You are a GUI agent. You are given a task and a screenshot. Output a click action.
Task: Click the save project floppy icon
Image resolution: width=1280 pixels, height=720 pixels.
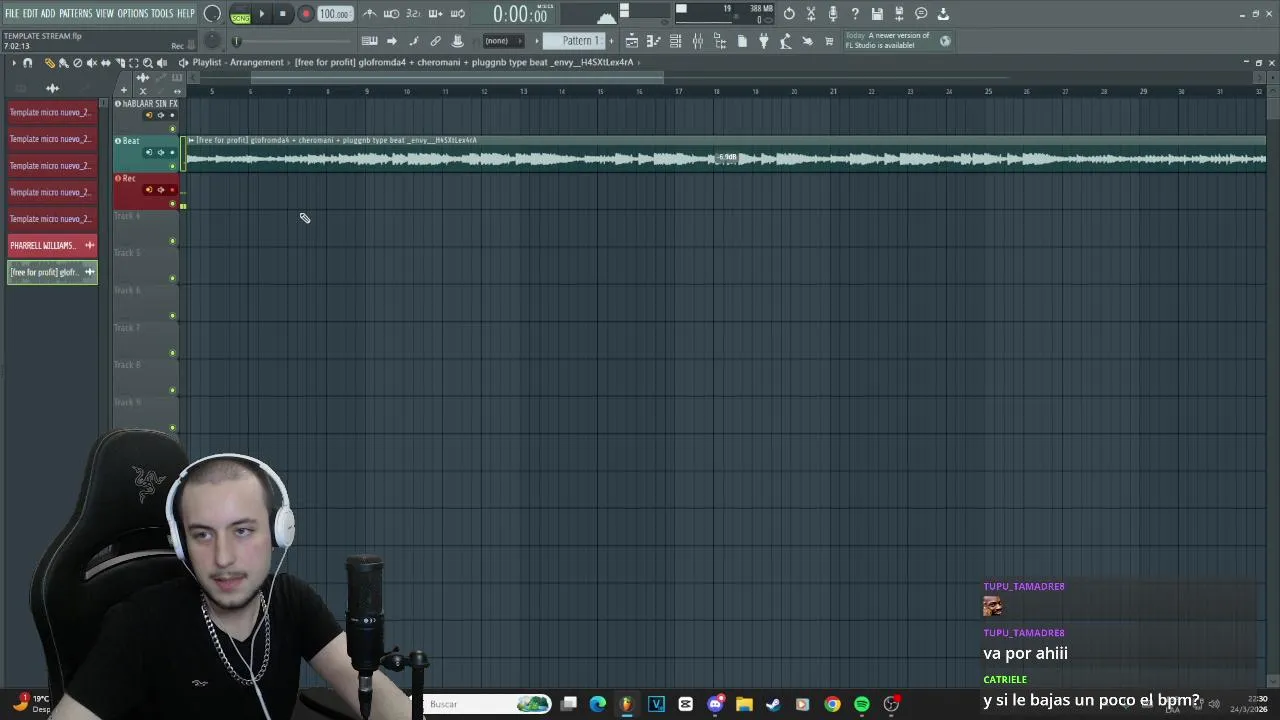pos(877,14)
